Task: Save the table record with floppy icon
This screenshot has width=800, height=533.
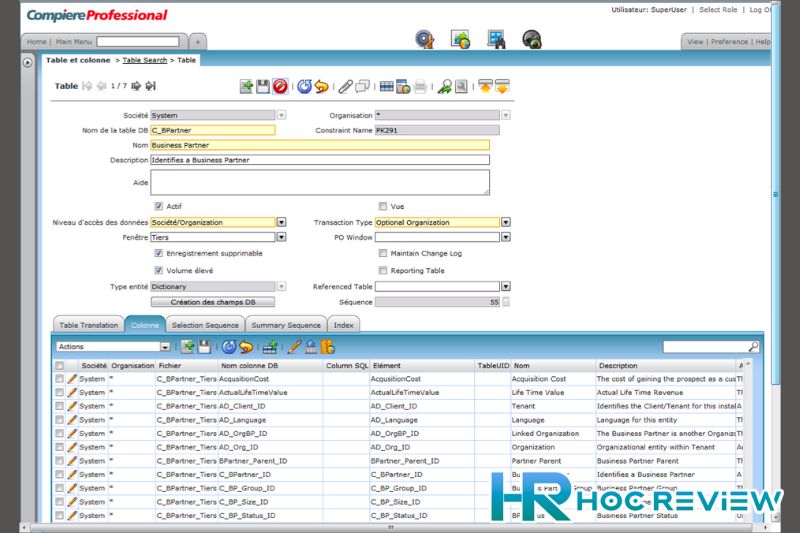Action: point(263,86)
